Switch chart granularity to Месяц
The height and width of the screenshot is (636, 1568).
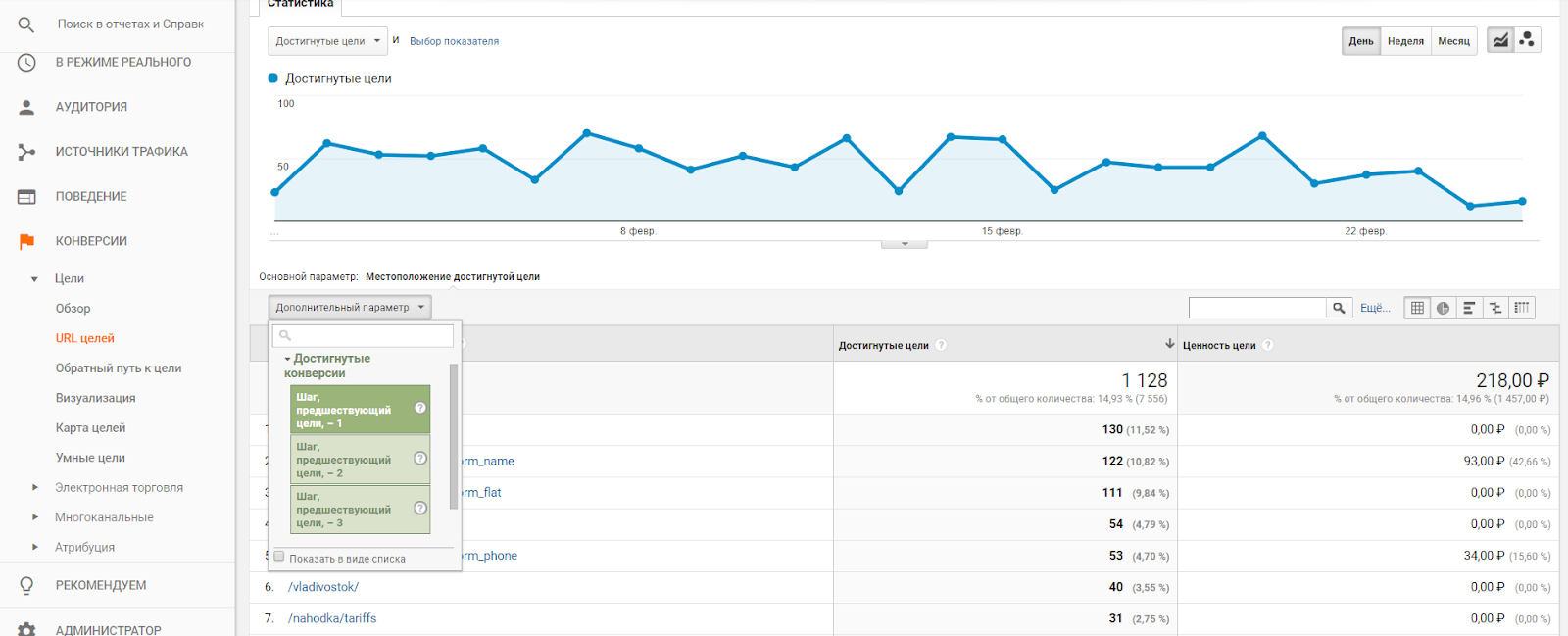(1453, 41)
